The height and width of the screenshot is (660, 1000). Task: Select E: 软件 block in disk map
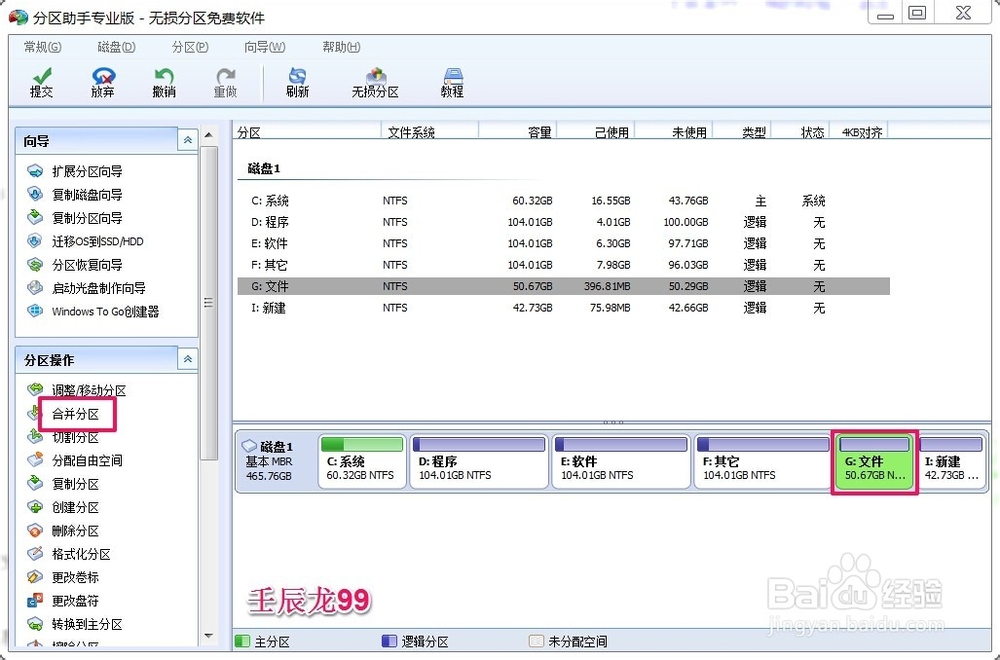point(621,462)
